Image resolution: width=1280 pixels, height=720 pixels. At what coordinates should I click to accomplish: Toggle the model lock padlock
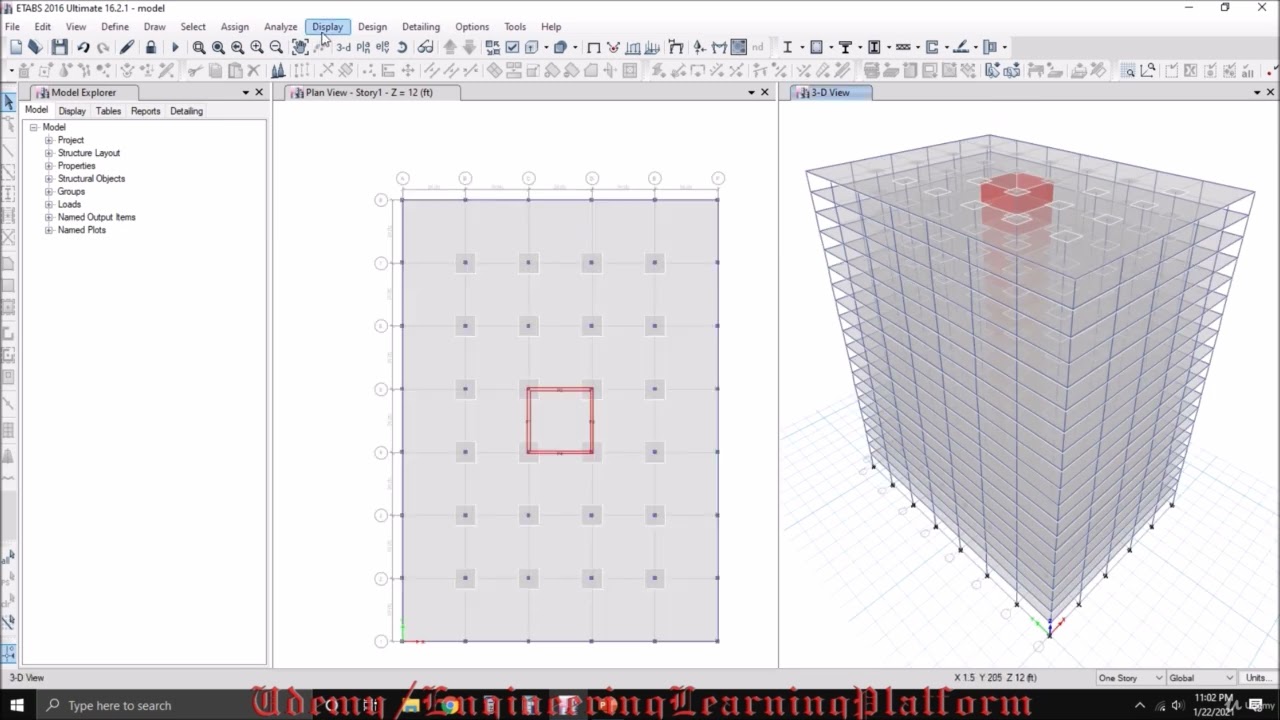click(x=151, y=47)
